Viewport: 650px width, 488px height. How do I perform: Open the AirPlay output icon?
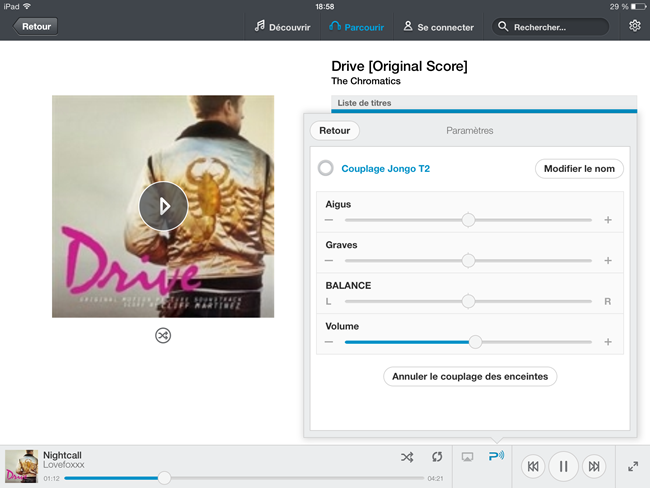(x=467, y=457)
